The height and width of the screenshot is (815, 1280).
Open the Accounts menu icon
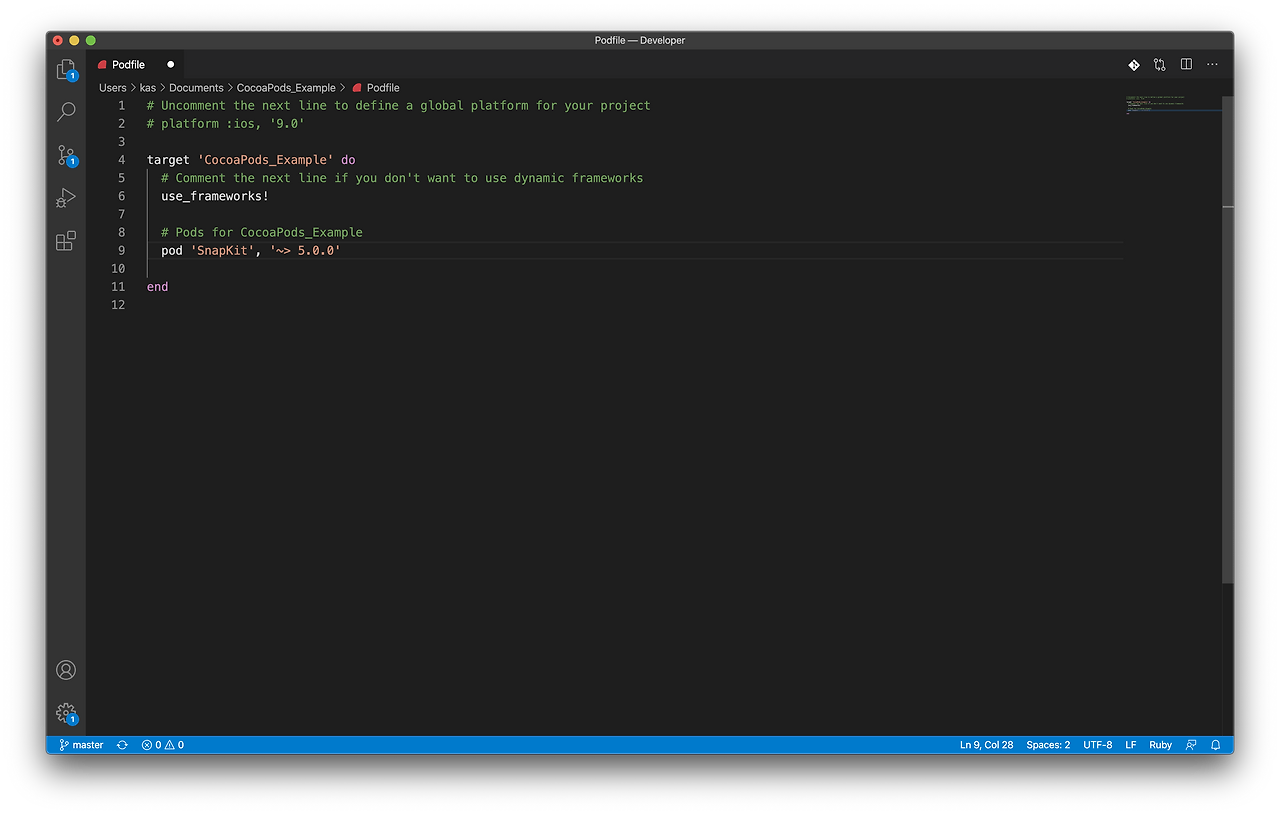66,670
